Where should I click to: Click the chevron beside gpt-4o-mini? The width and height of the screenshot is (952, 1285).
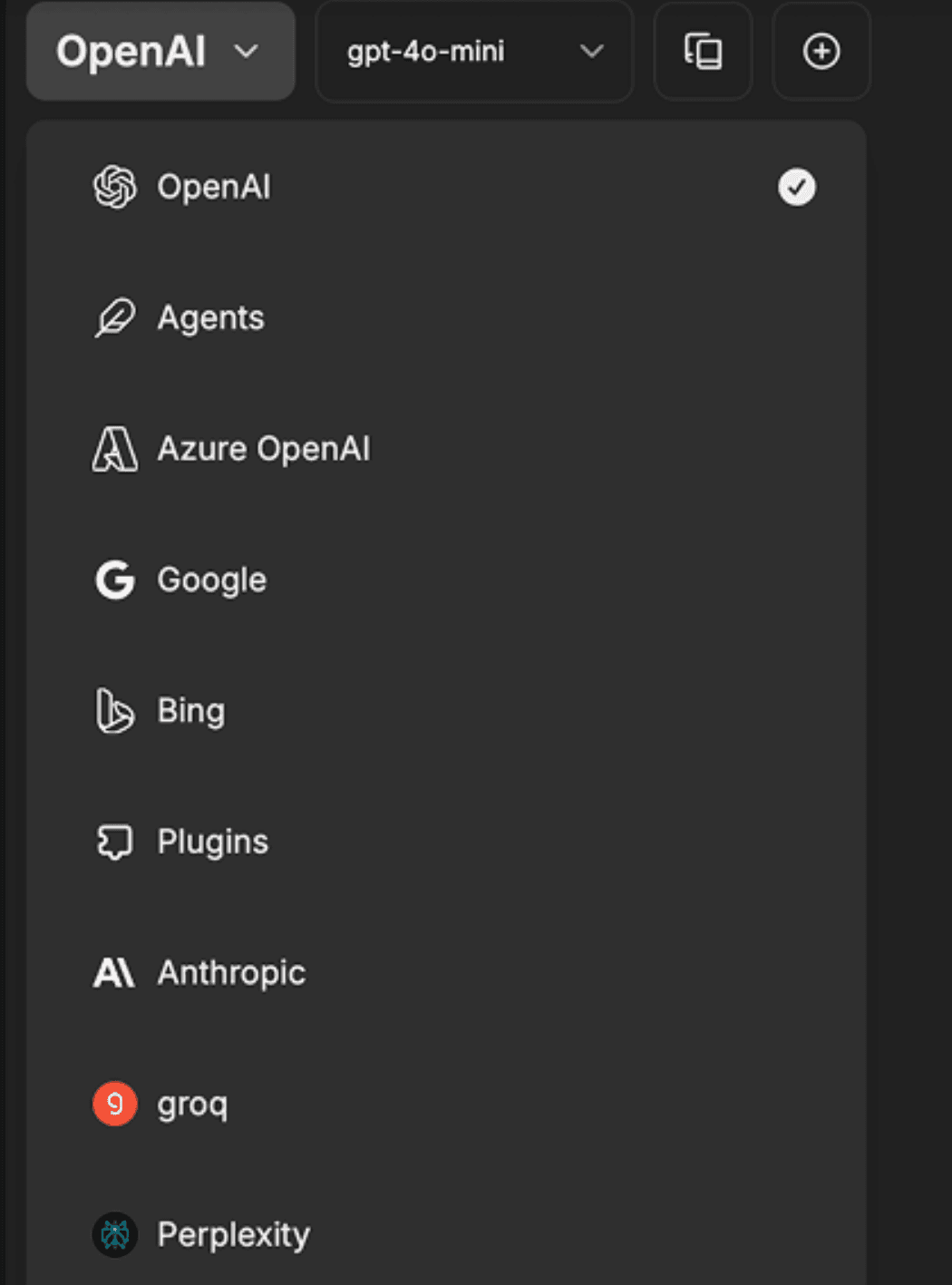[592, 52]
